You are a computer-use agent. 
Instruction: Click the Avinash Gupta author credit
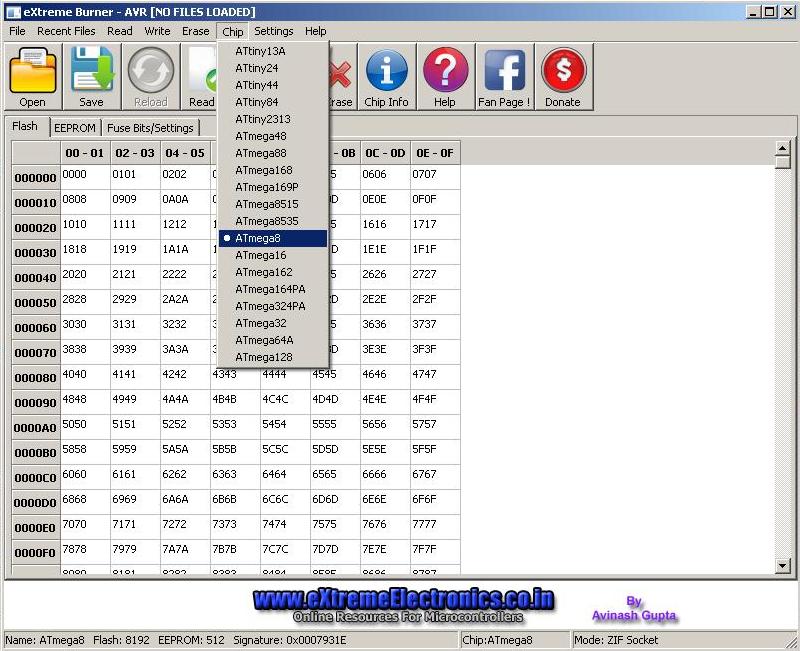pyautogui.click(x=634, y=615)
